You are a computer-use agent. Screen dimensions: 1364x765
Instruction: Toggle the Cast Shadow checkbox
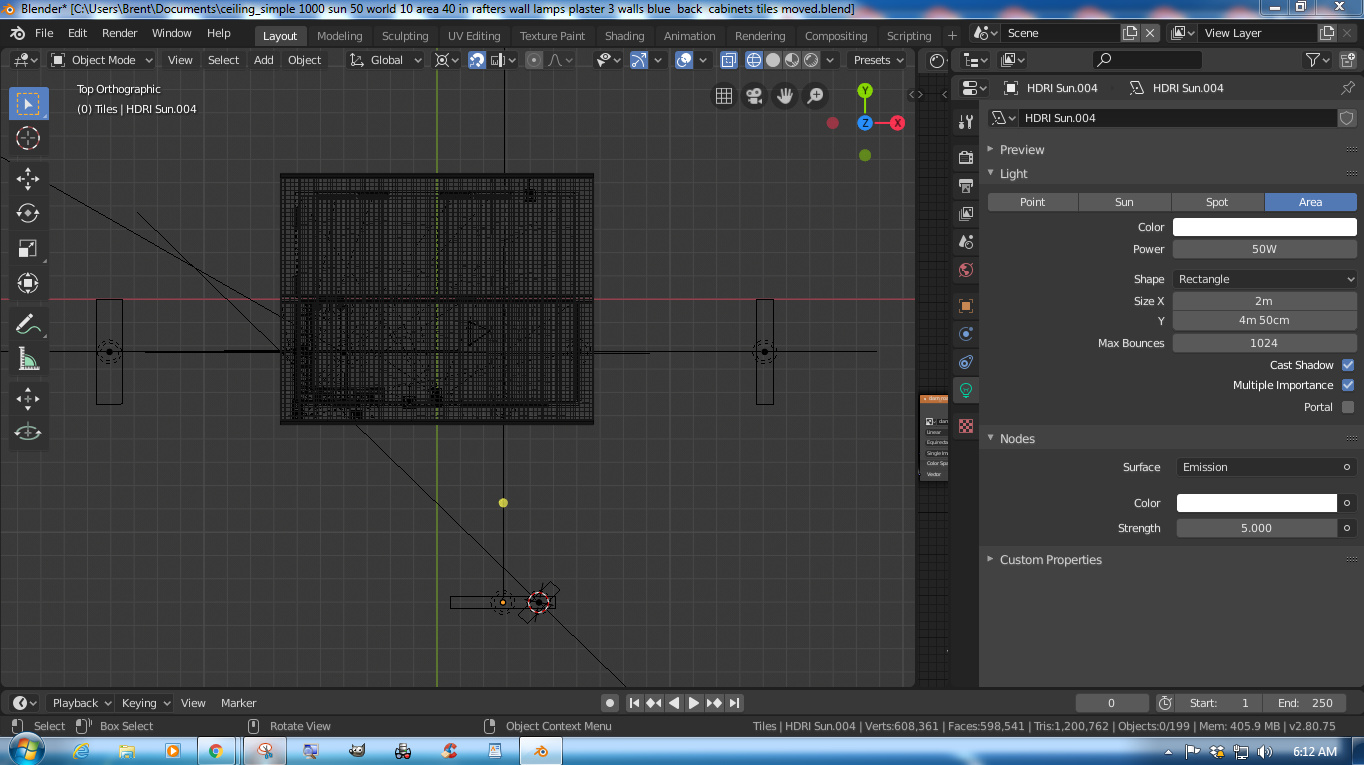point(1348,365)
